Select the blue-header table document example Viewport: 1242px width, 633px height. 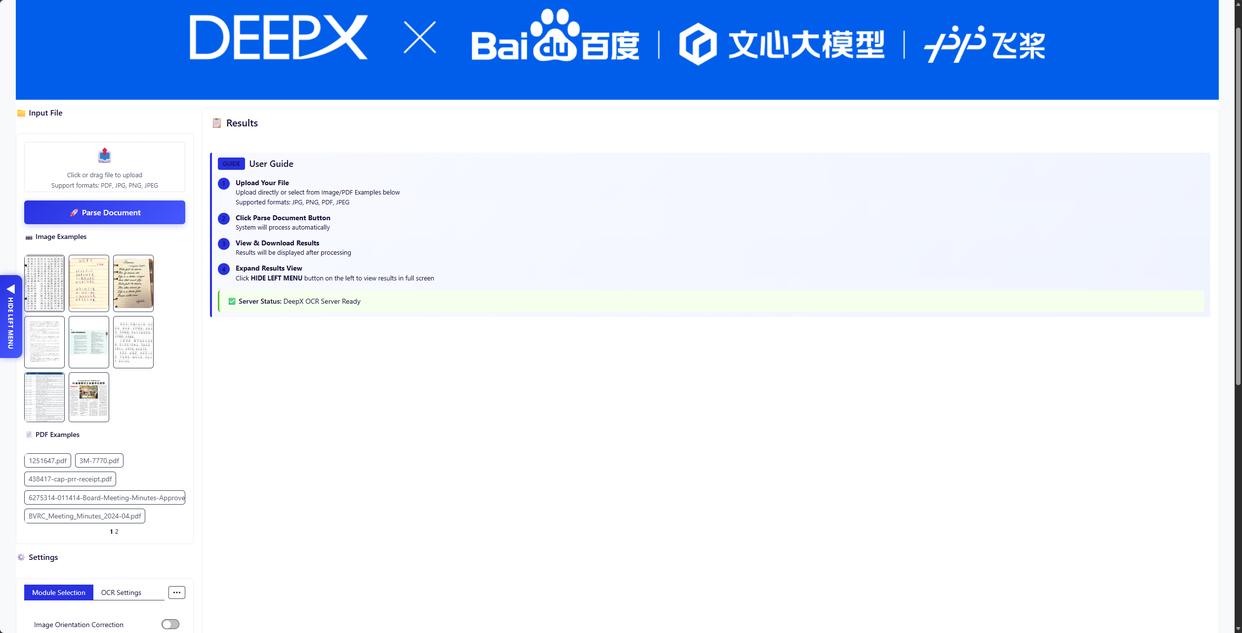(44, 397)
